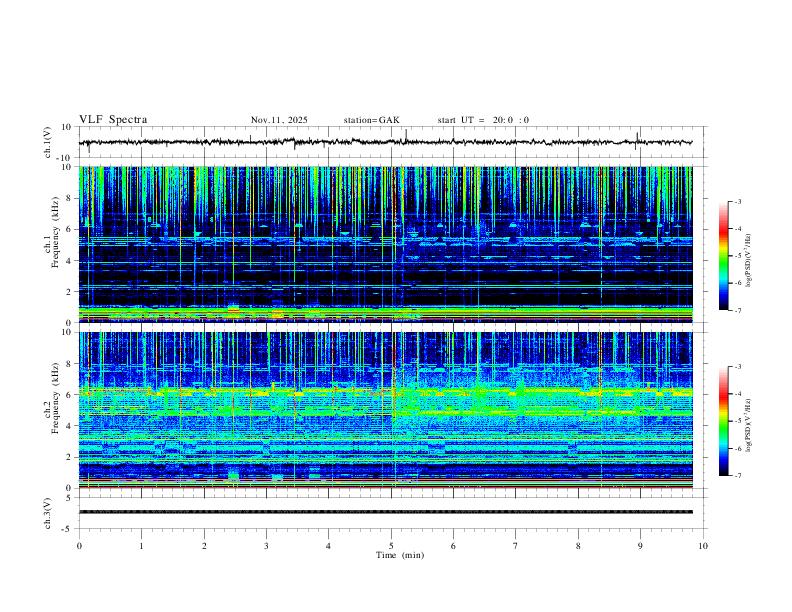Click the ch.2 'Frequency (kHz)' axis label

tap(56, 398)
